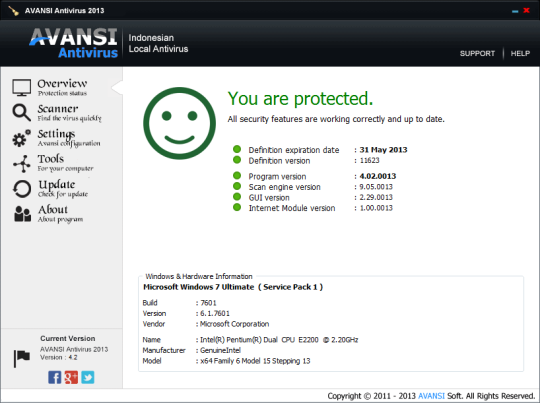Click Model value 'x64 Family 6 Model 15 Stepping 13'
Image resolution: width=540 pixels, height=403 pixels.
point(255,361)
